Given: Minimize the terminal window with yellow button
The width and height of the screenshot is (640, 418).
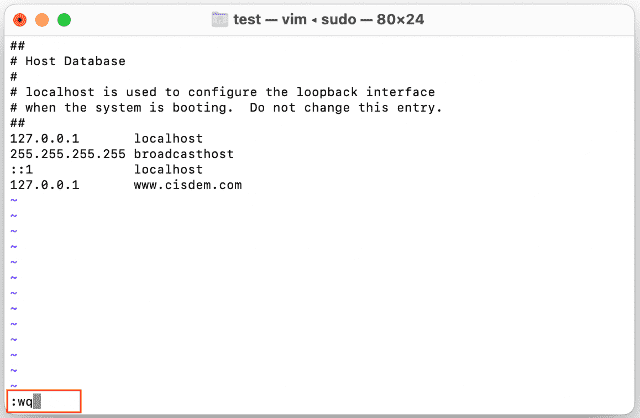Looking at the screenshot, I should (41, 19).
